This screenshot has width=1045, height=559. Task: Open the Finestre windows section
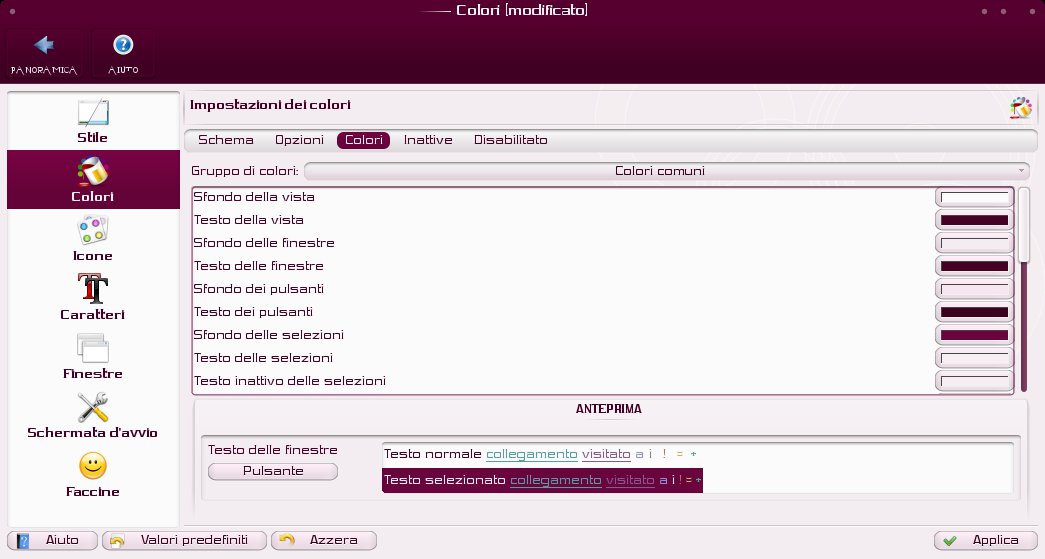[x=93, y=356]
